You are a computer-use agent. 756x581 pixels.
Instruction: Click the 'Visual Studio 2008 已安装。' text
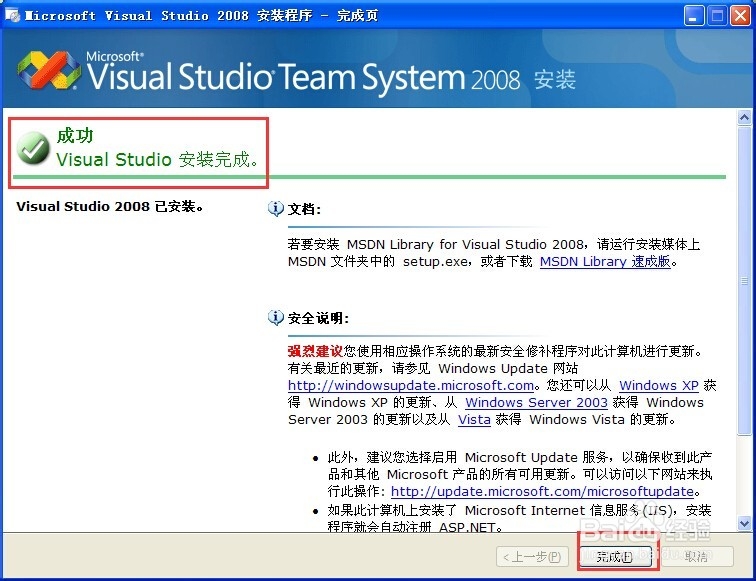(110, 207)
